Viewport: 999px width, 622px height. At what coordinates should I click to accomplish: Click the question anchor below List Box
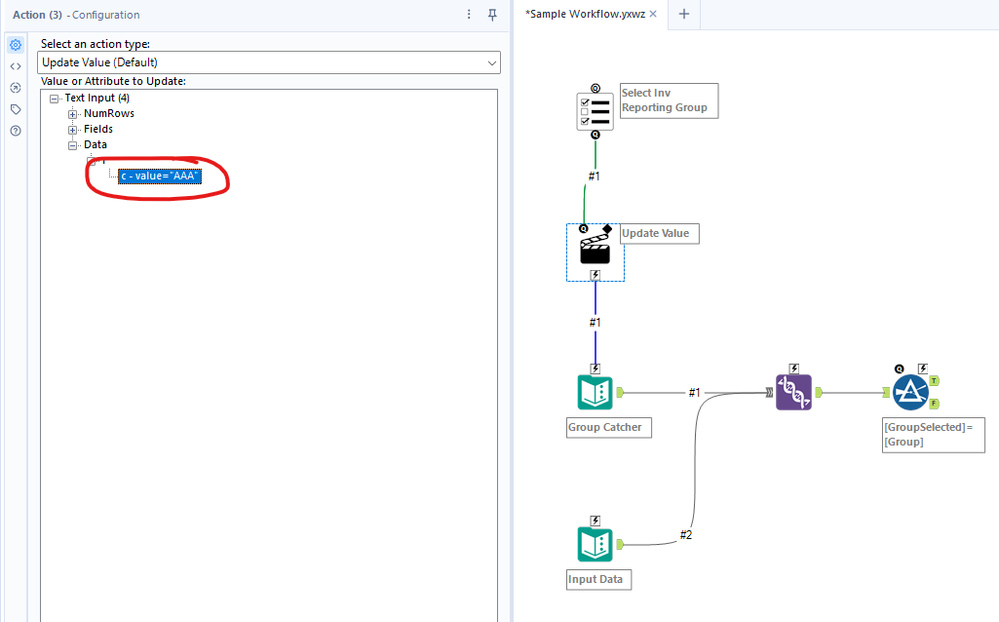click(x=595, y=134)
